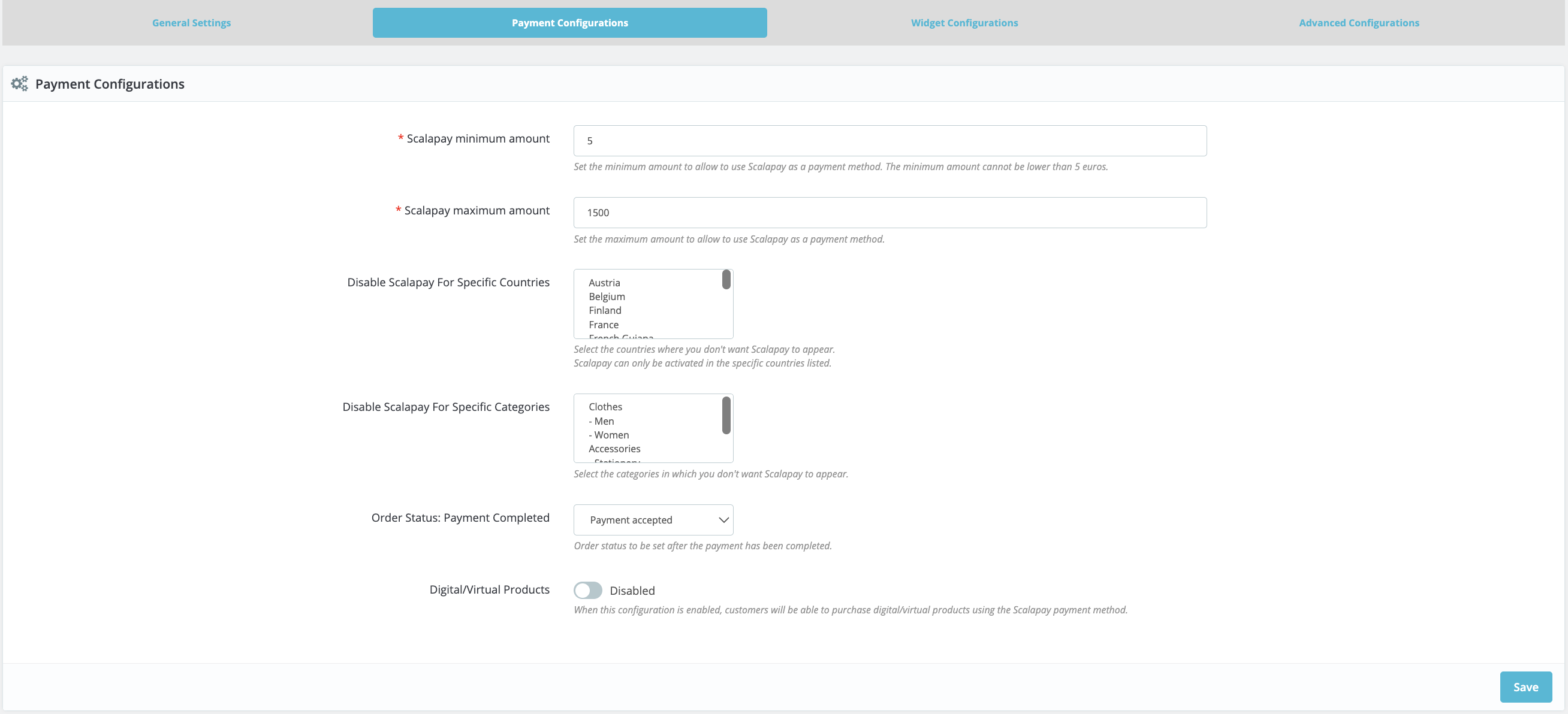Stay on the Payment Configurations tab
1568x714 pixels.
coord(569,23)
